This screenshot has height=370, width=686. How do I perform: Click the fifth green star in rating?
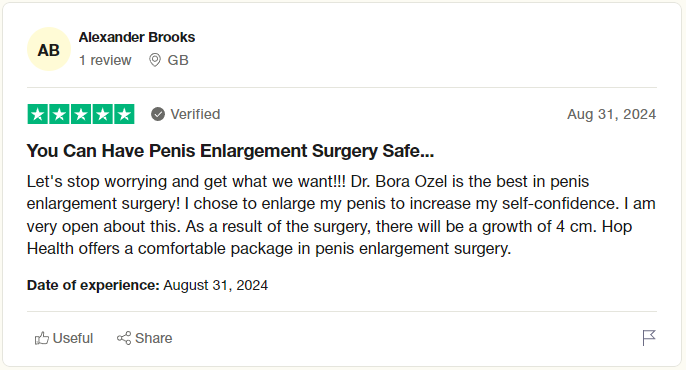124,114
